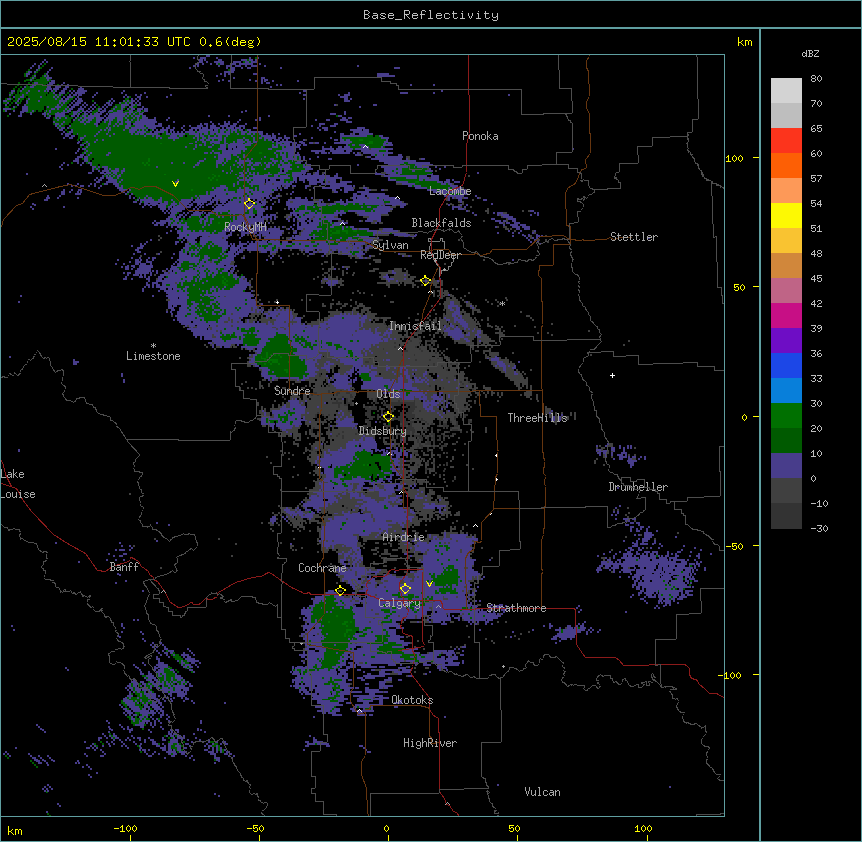The height and width of the screenshot is (842, 862).
Task: Click the Vulcan label
Action: click(542, 792)
